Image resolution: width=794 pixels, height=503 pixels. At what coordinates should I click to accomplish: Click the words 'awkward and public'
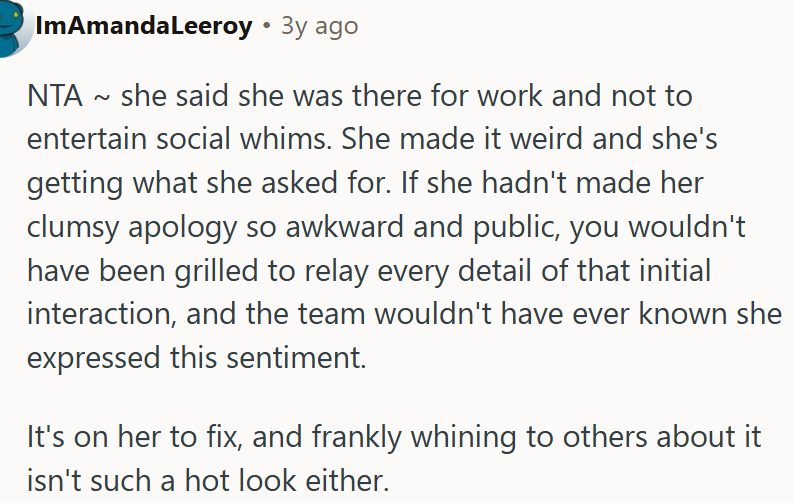[425, 227]
